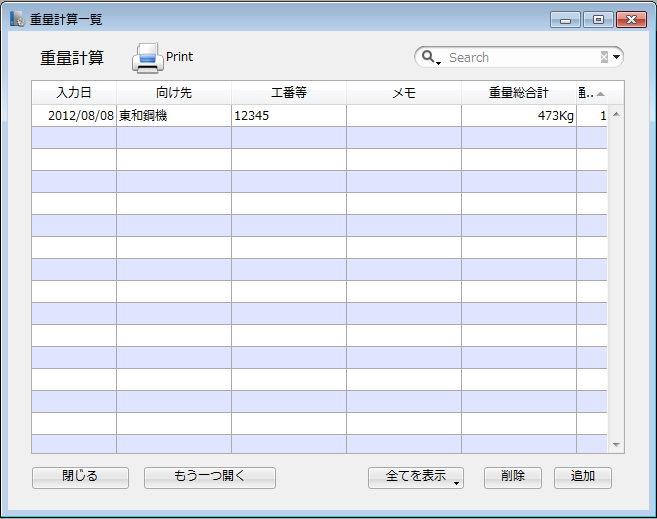Click the 追加 button
657x519 pixels.
click(x=582, y=477)
